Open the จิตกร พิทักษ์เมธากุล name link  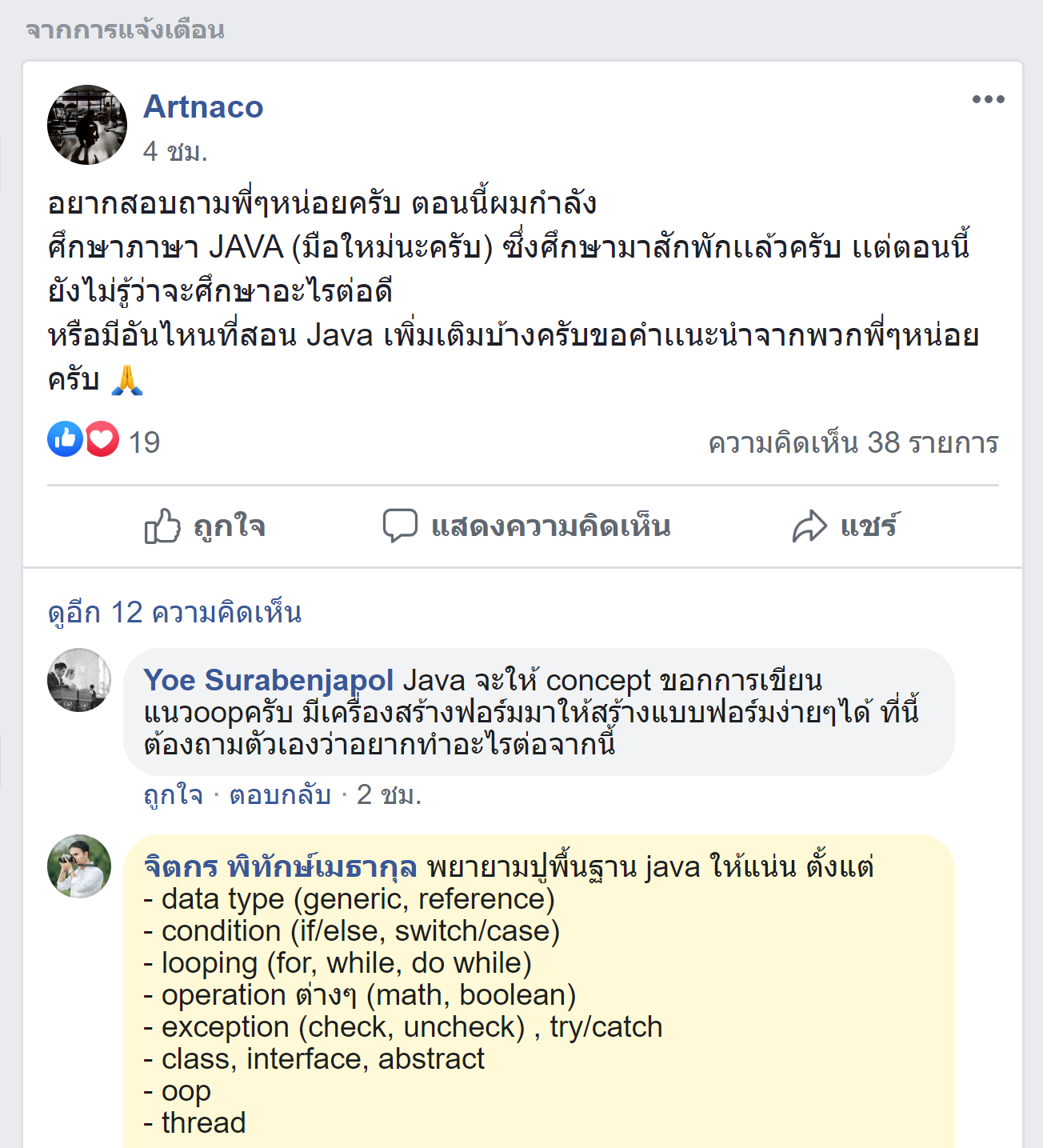(280, 866)
